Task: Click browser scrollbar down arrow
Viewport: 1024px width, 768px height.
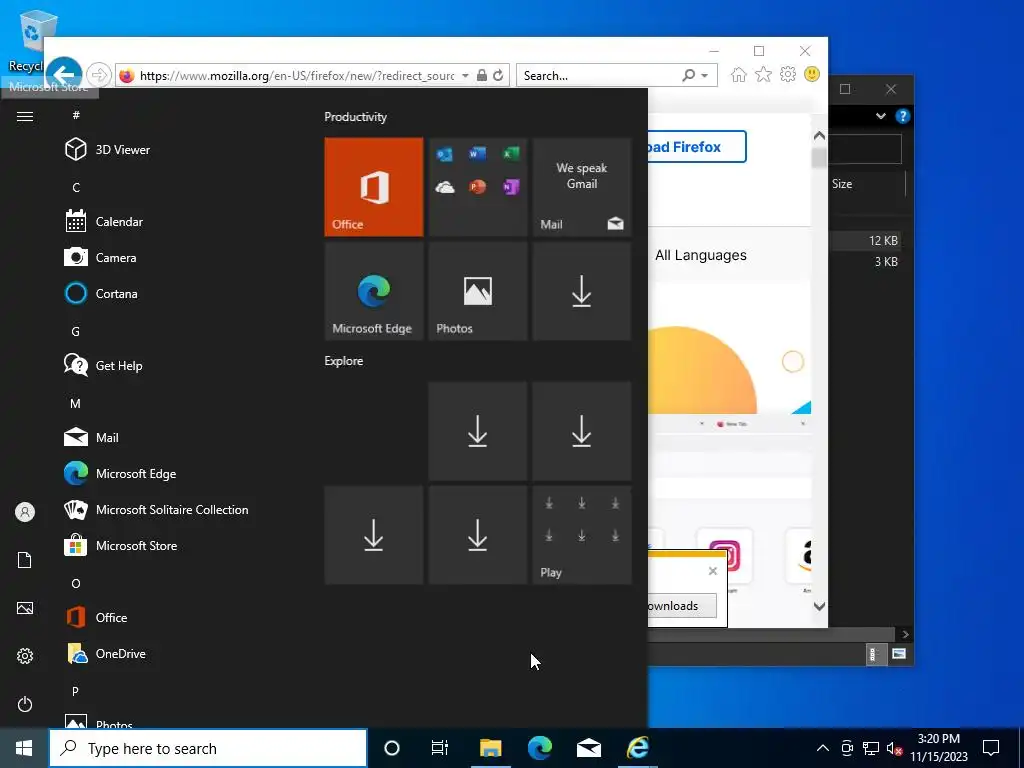Action: (x=819, y=606)
